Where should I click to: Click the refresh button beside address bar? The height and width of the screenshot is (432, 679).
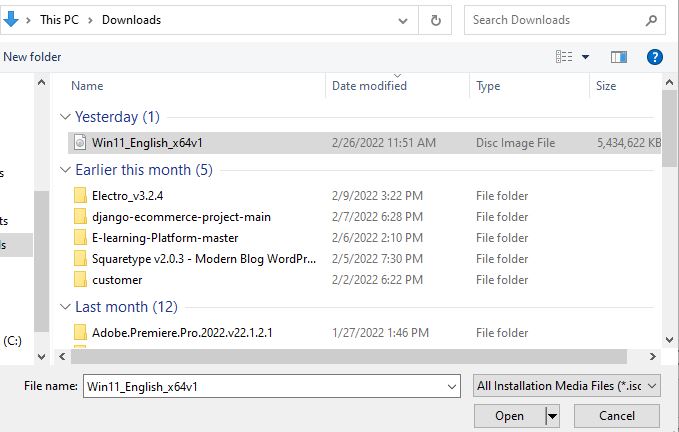coord(435,20)
